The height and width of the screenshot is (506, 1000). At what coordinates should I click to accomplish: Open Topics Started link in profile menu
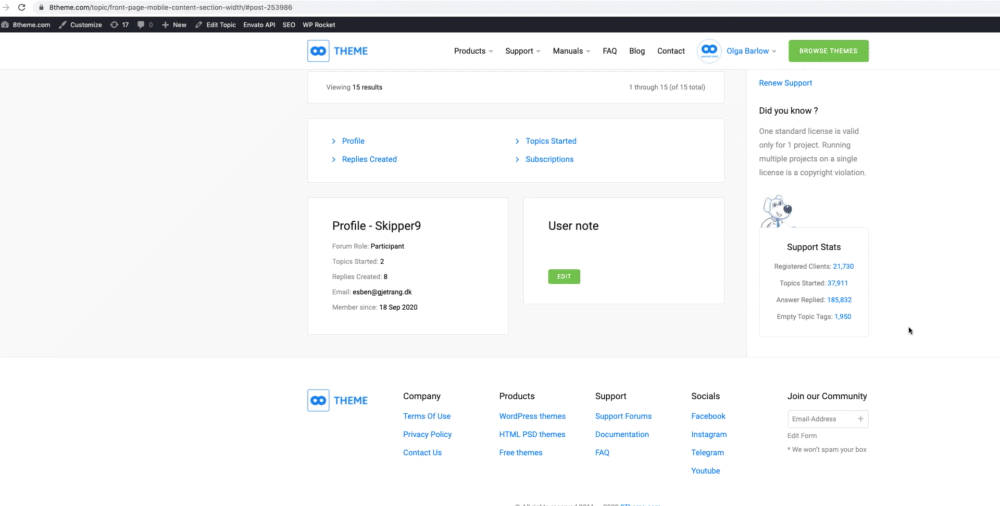point(551,141)
